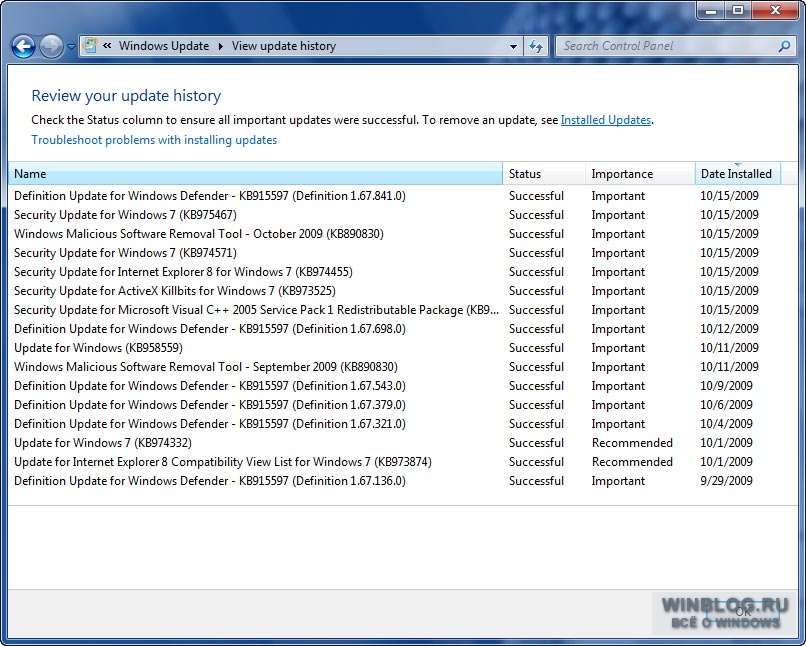Click View update history breadcrumb segment

[x=284, y=46]
